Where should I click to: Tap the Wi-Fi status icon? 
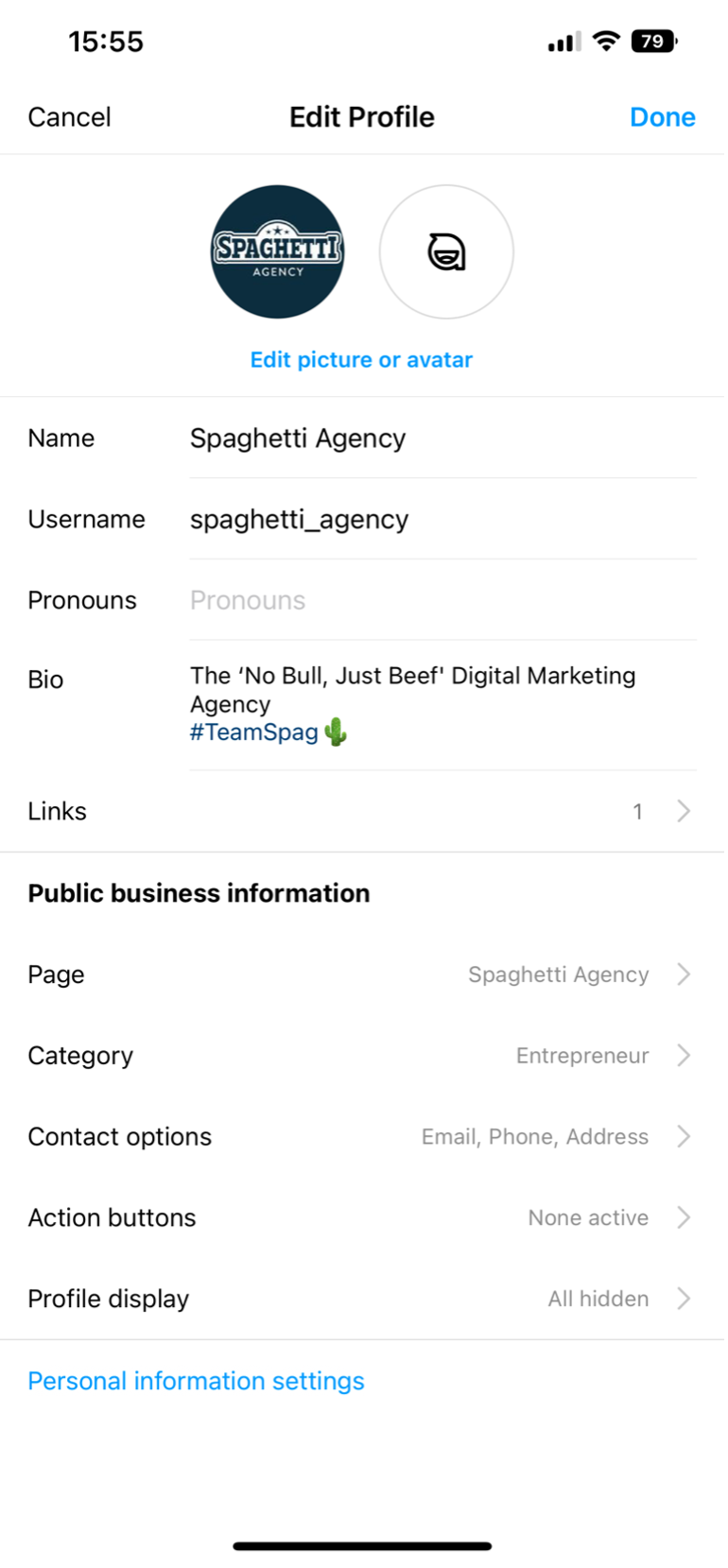click(606, 41)
